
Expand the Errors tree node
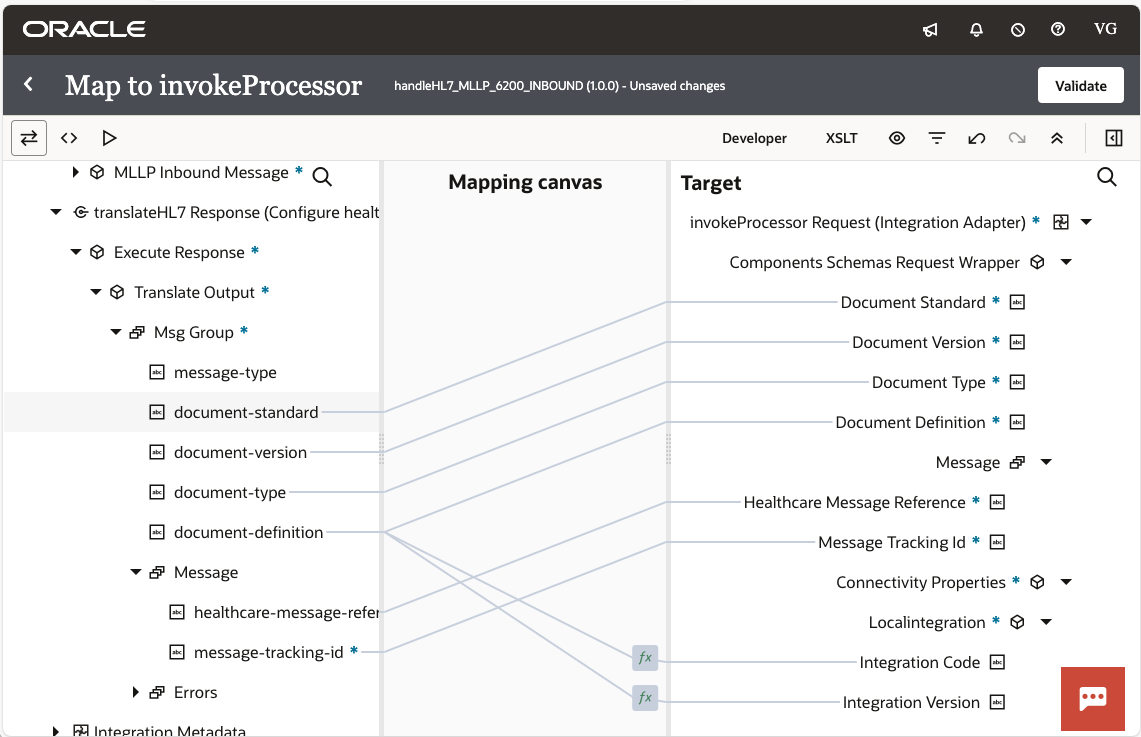coord(136,692)
